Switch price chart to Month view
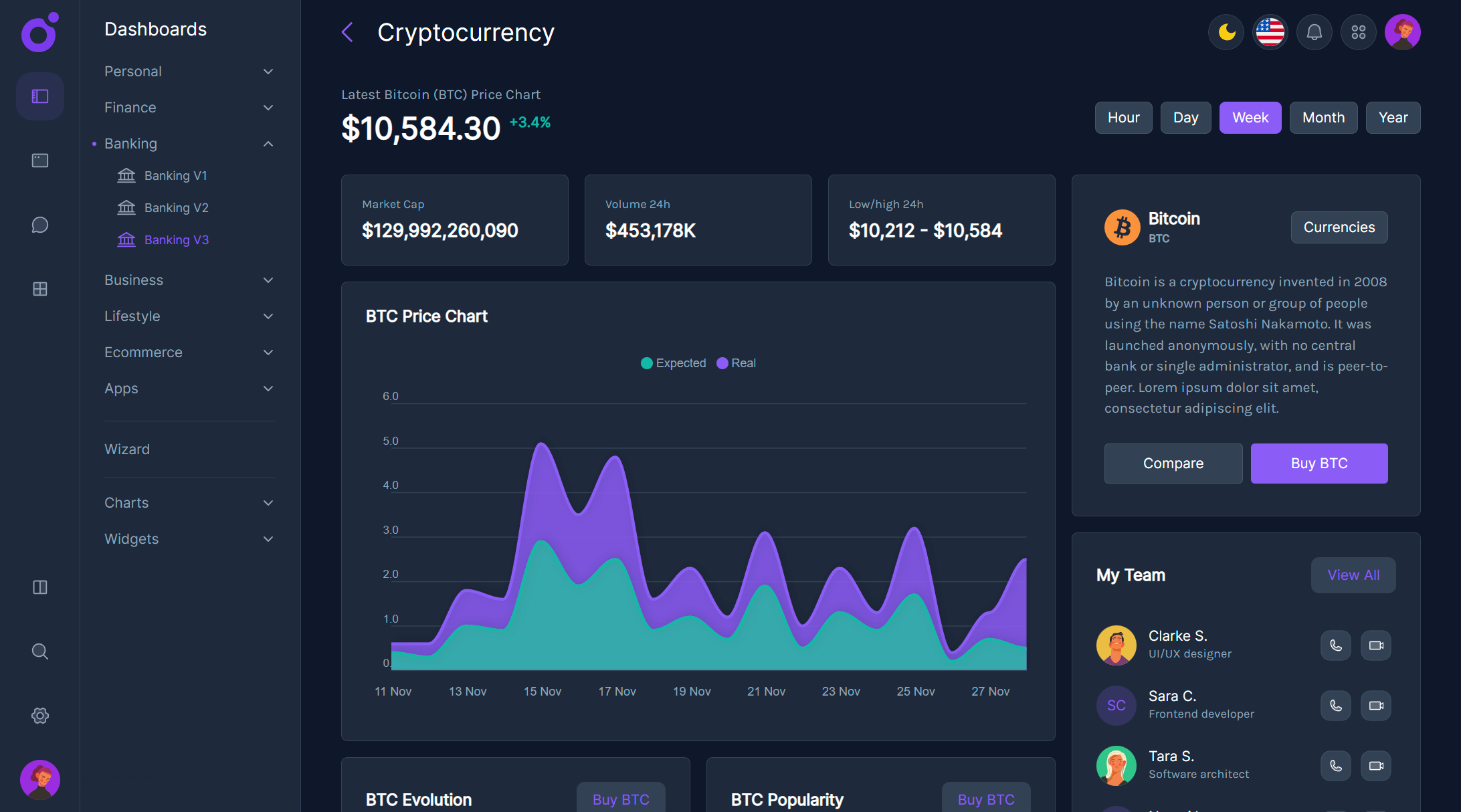Image resolution: width=1461 pixels, height=812 pixels. (x=1323, y=117)
